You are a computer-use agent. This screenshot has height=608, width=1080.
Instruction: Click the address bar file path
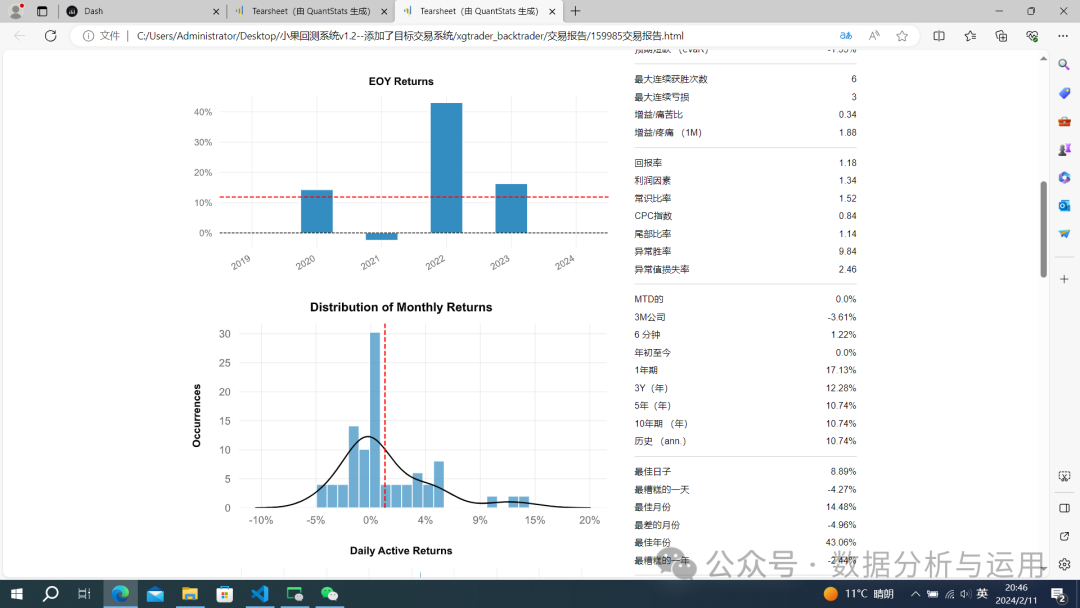pos(410,36)
